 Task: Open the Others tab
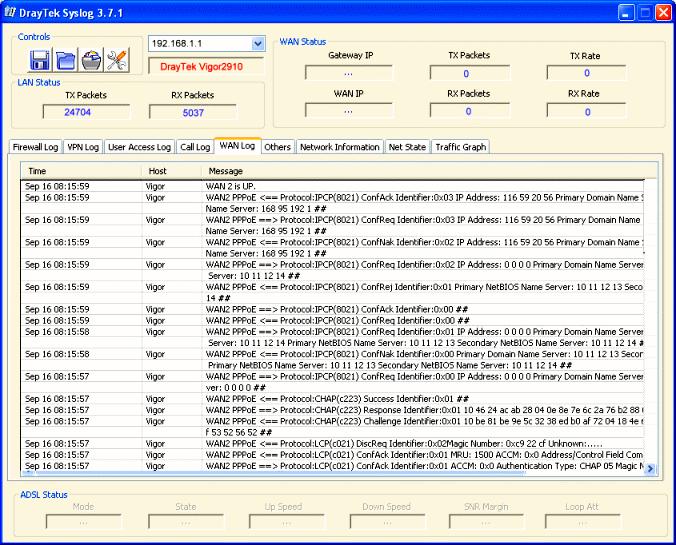[x=277, y=147]
